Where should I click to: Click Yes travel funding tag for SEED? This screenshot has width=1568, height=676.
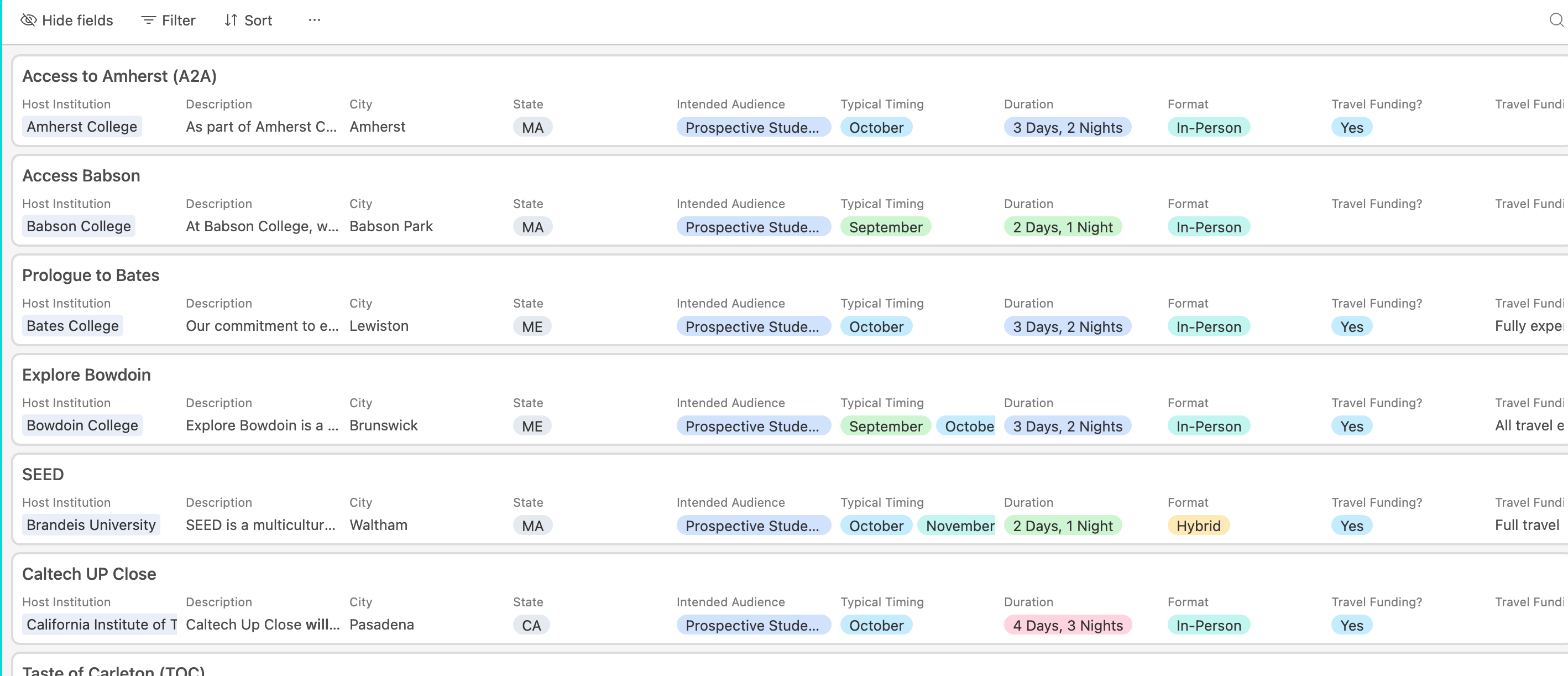1352,526
